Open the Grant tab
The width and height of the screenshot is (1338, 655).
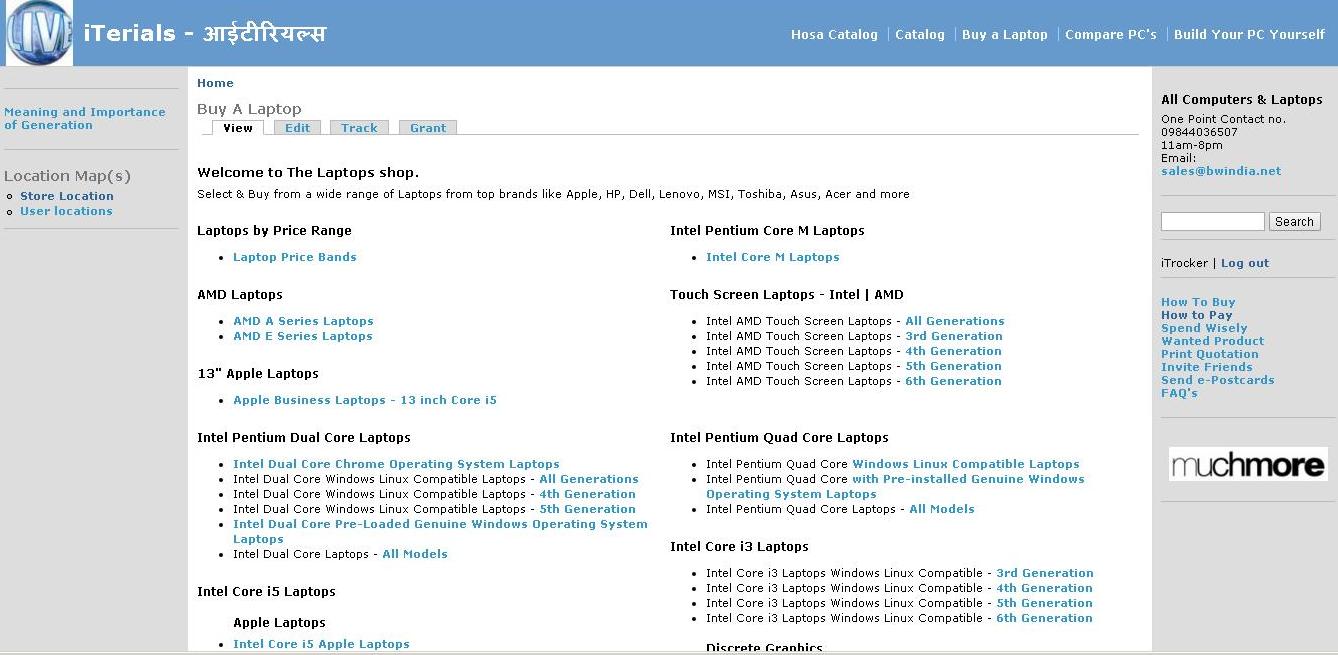428,128
